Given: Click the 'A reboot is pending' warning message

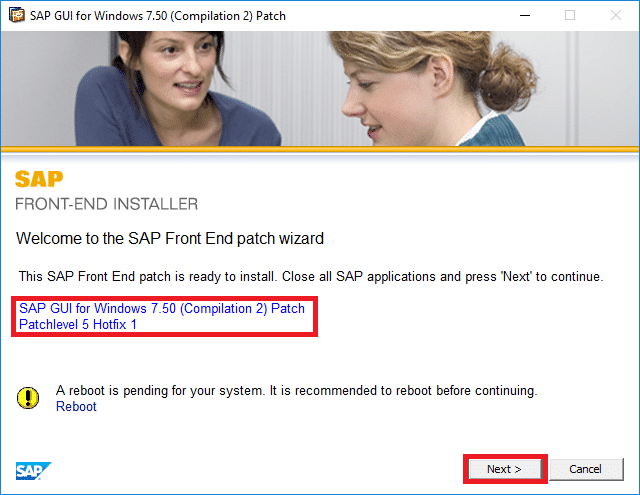Looking at the screenshot, I should tap(296, 391).
